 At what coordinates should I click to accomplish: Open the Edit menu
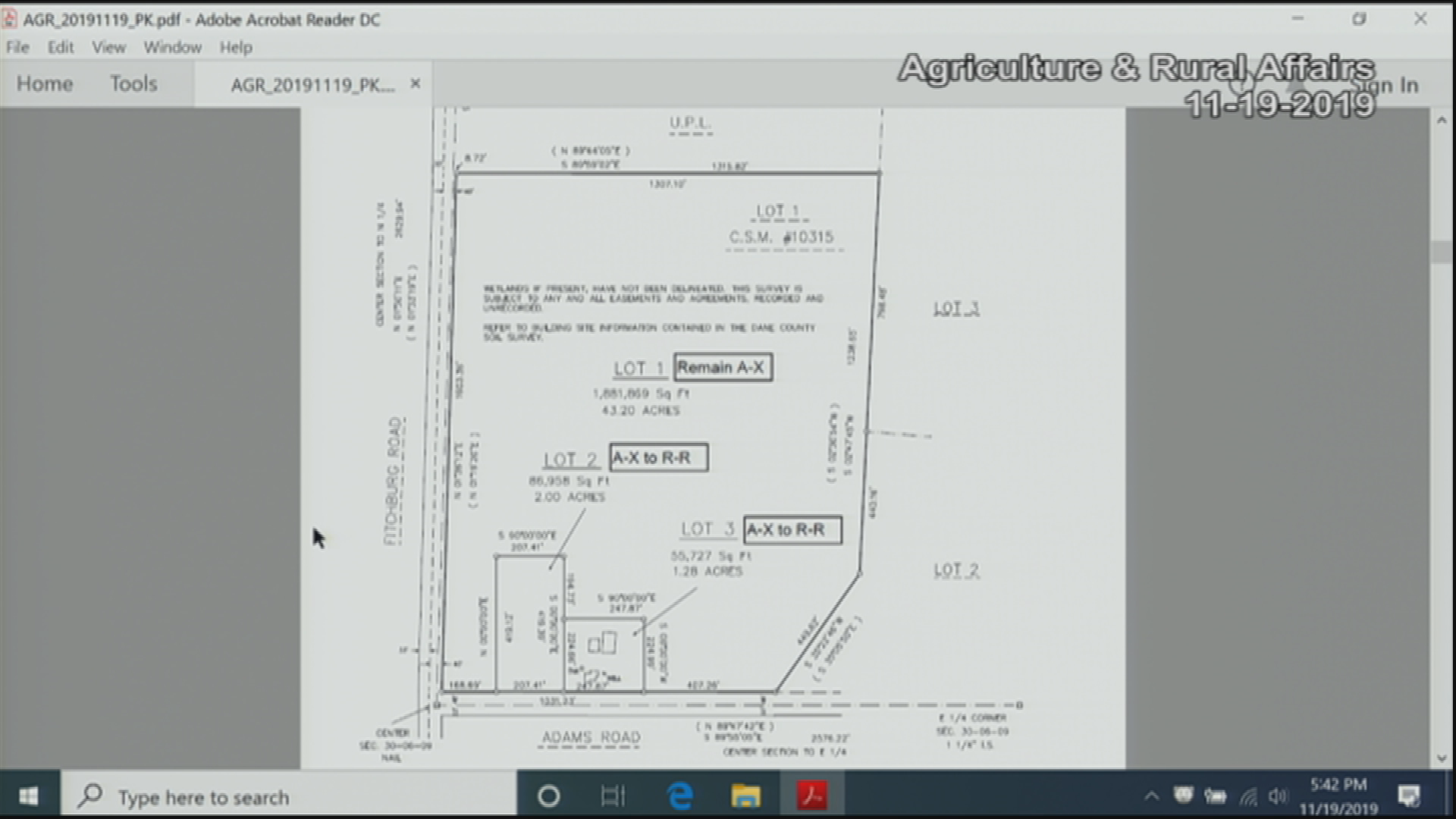(61, 47)
